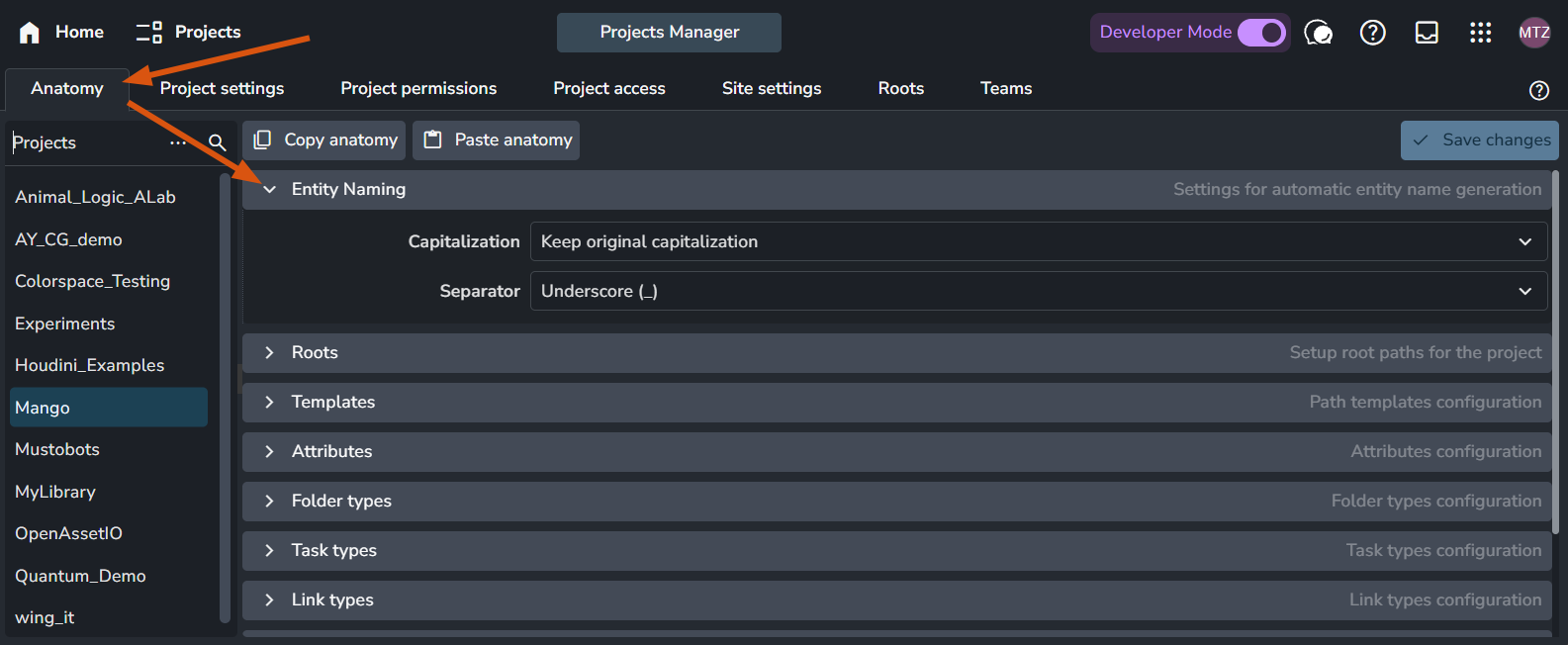Click the Save changes button

[x=1479, y=140]
